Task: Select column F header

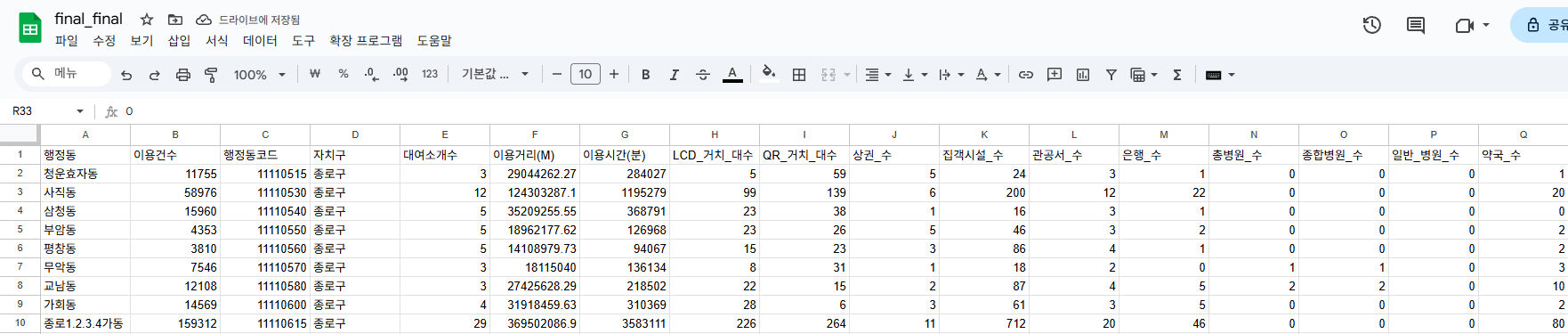Action: click(x=535, y=134)
